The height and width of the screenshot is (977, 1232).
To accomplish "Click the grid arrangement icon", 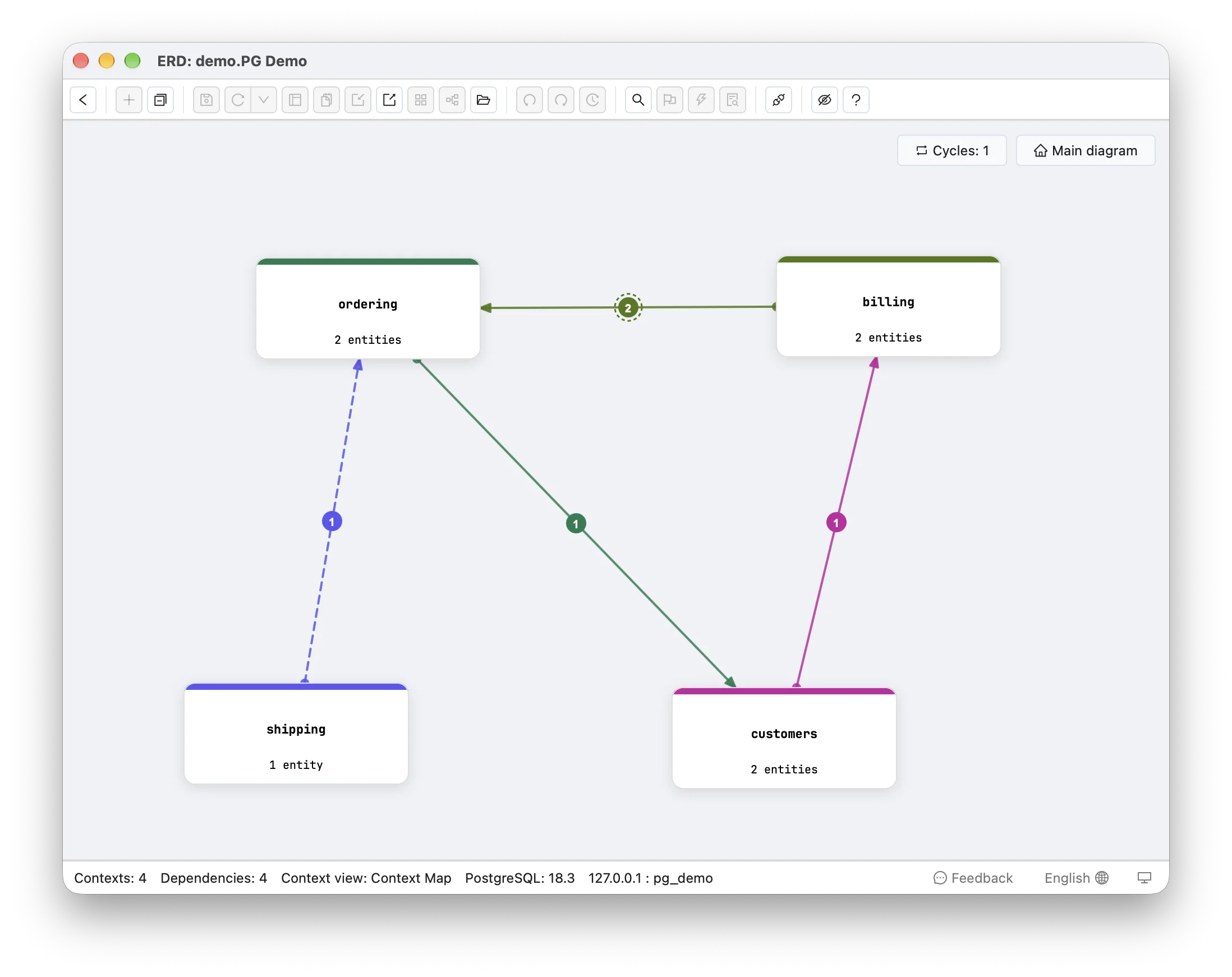I will [x=421, y=100].
